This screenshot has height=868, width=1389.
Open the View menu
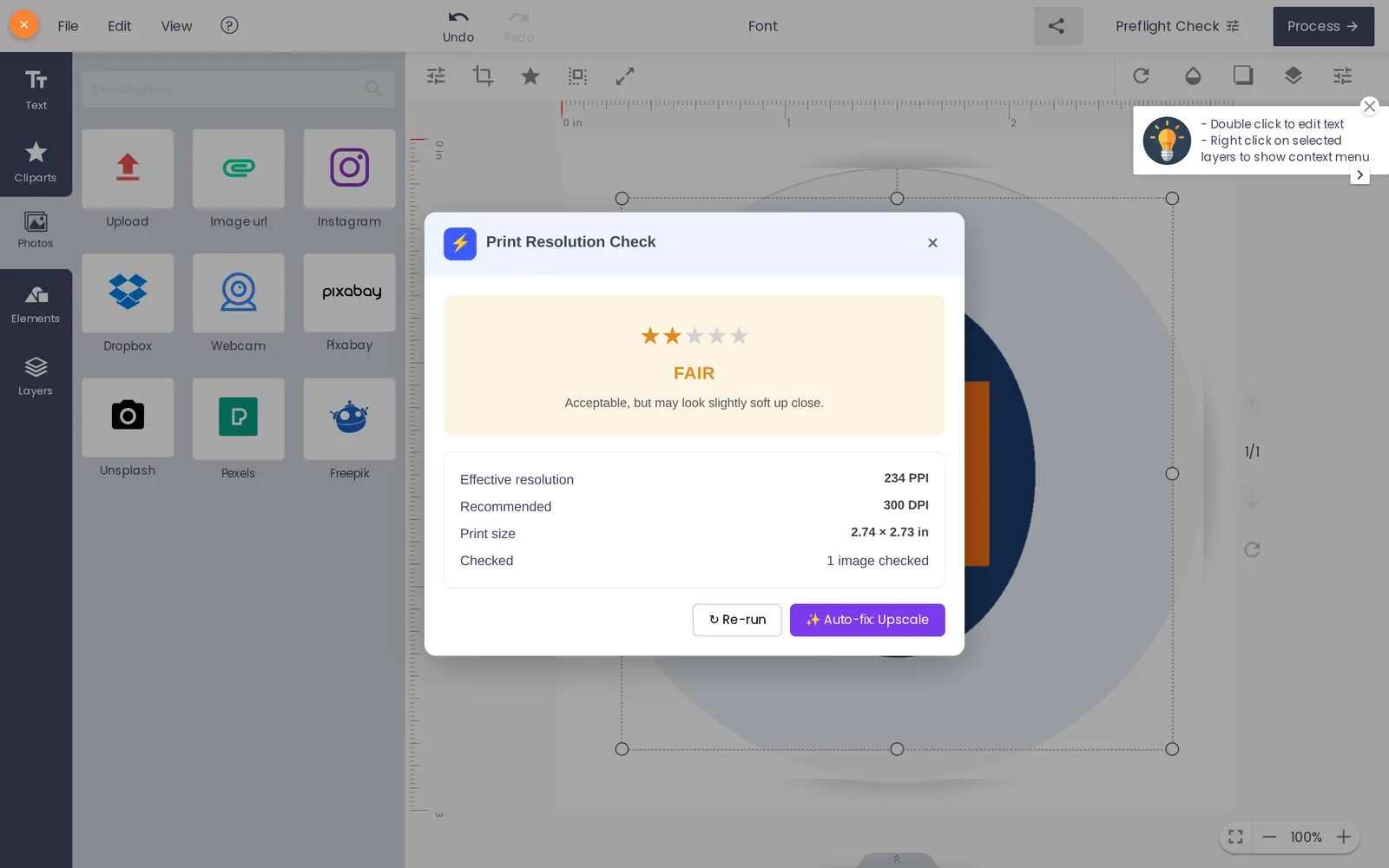point(176,26)
